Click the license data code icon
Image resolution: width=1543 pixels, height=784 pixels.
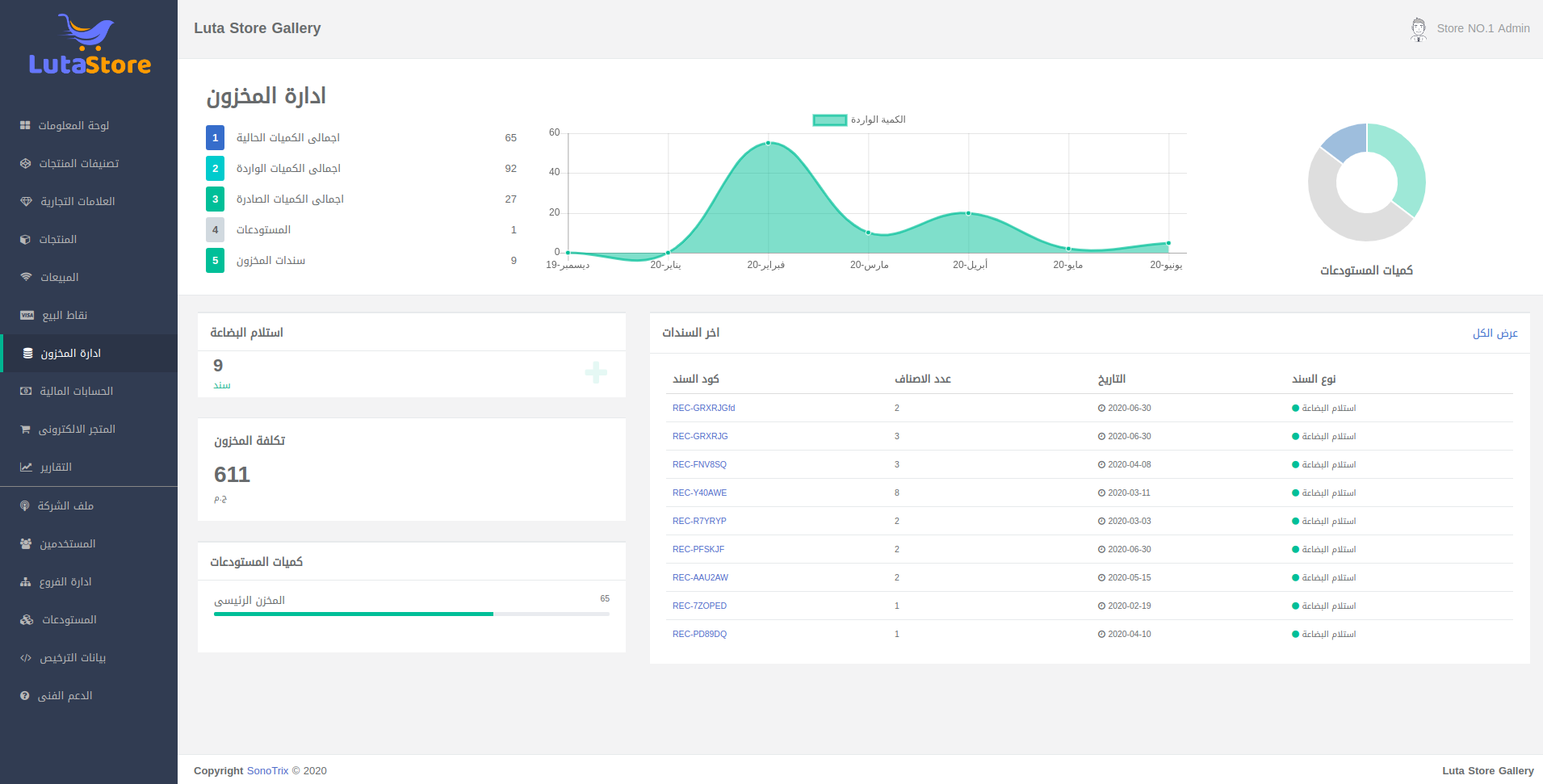(x=26, y=657)
